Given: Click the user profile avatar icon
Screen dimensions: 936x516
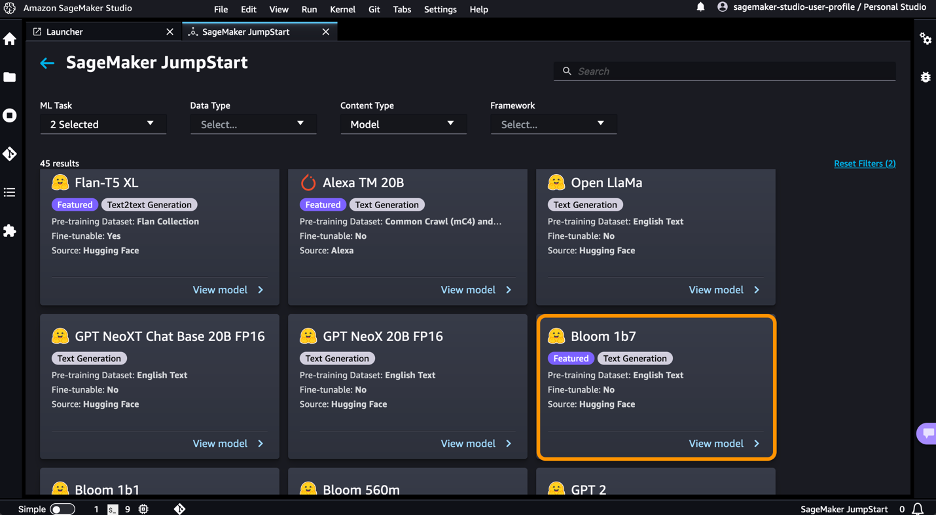Looking at the screenshot, I should [722, 7].
